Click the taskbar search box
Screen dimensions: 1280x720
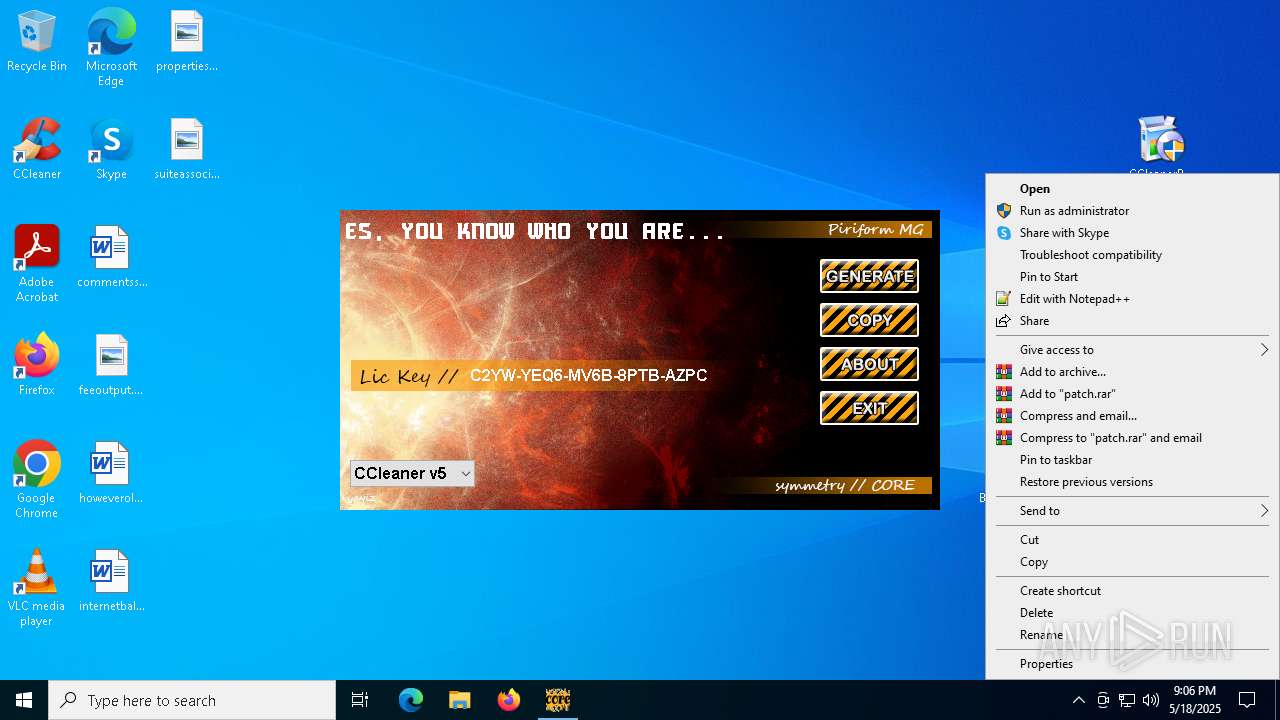point(192,700)
